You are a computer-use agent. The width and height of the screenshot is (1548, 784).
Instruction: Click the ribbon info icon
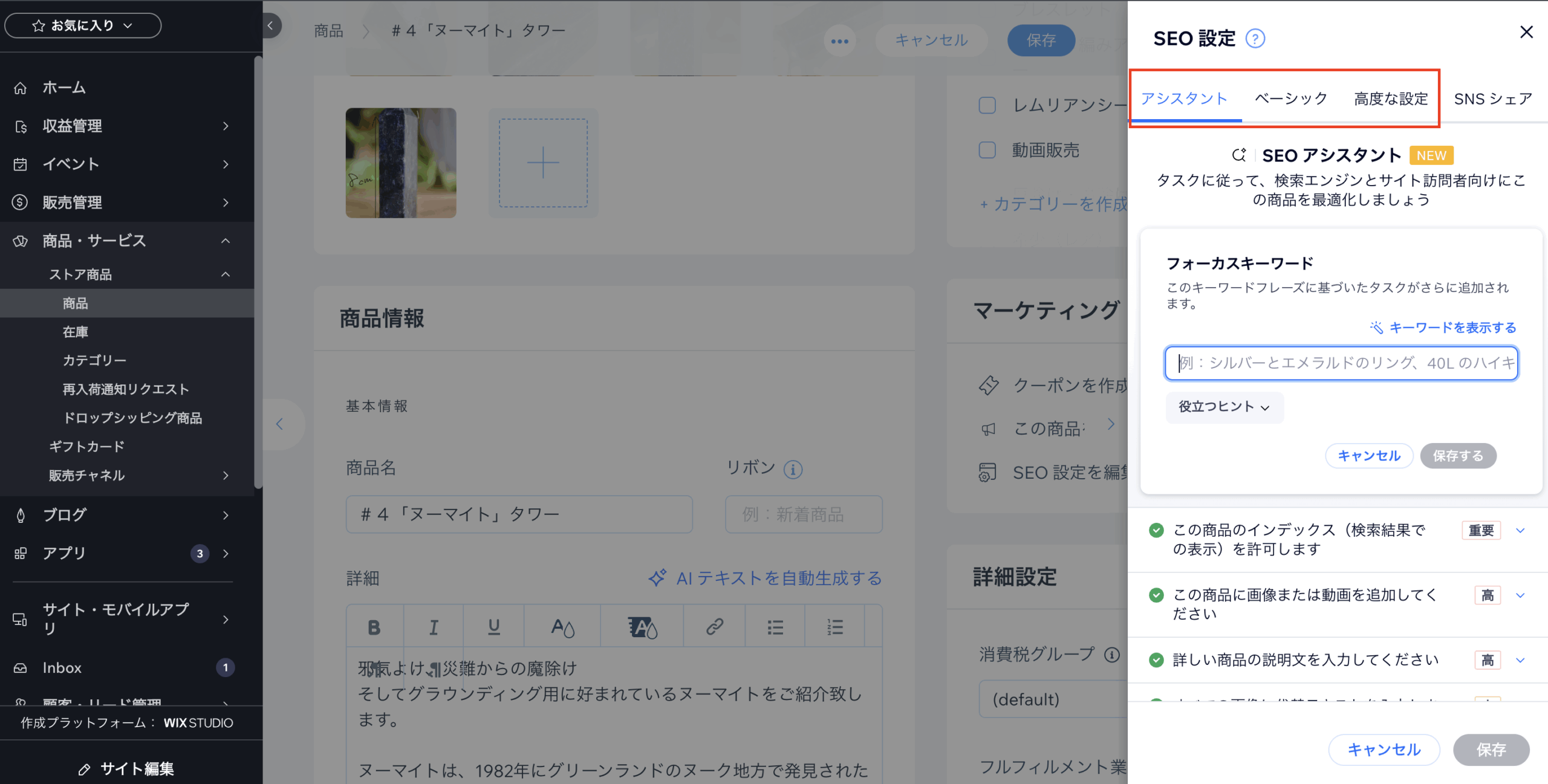click(x=793, y=469)
